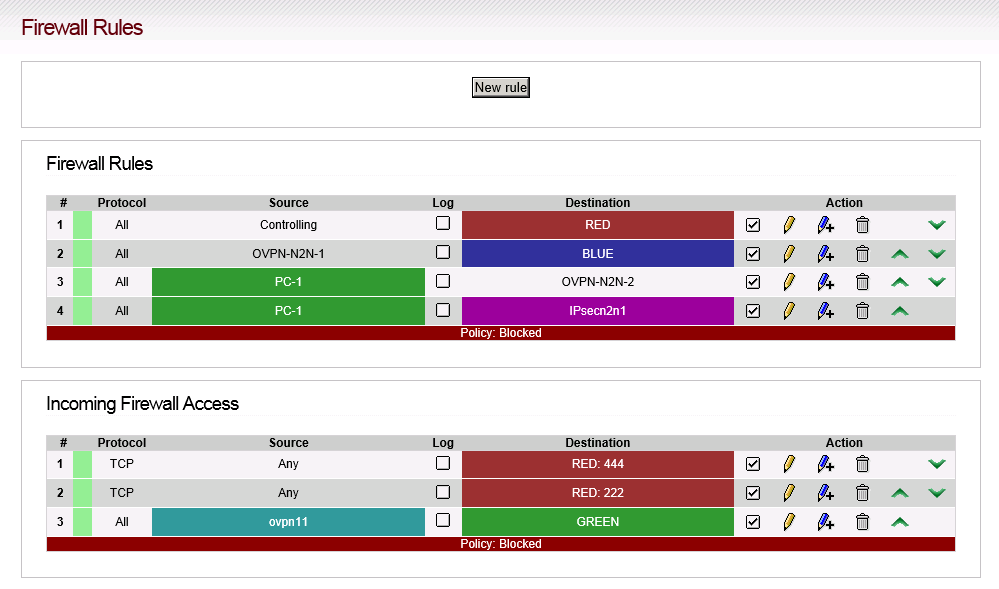Delete the ovpn11 to GREEN rule
The image size is (999, 589).
pyautogui.click(x=862, y=522)
